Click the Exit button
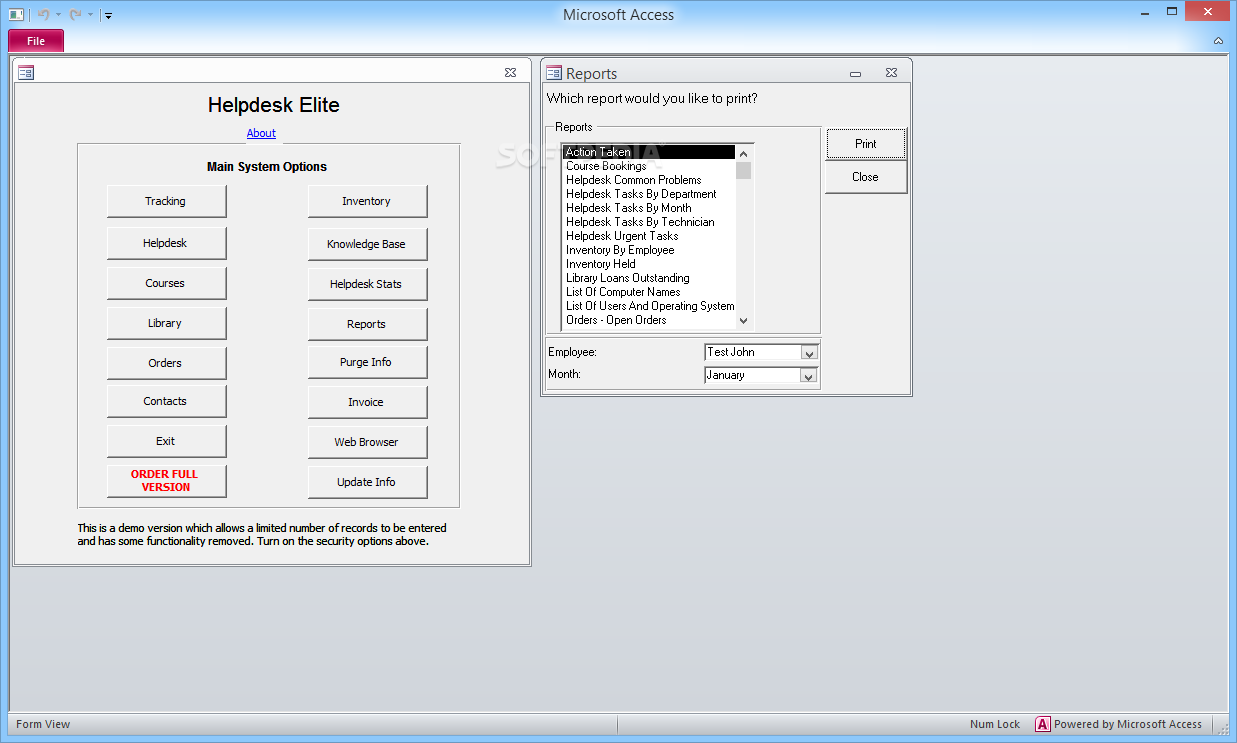The image size is (1237, 743). 166,441
